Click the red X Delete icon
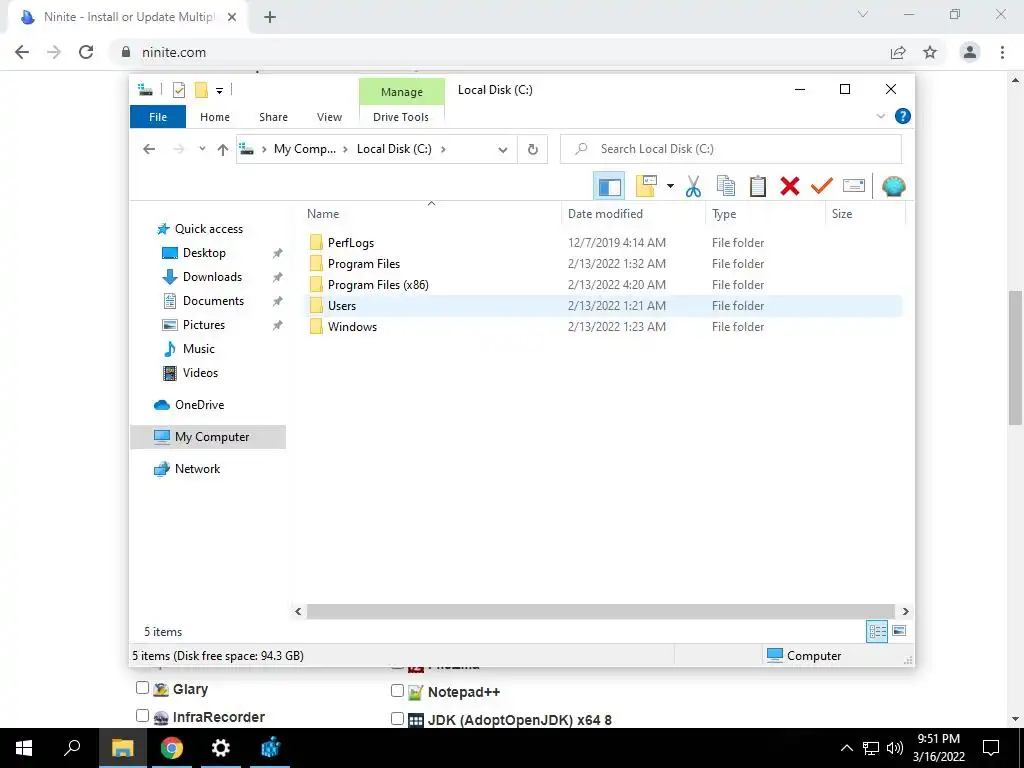Image resolution: width=1024 pixels, height=768 pixels. pos(790,186)
